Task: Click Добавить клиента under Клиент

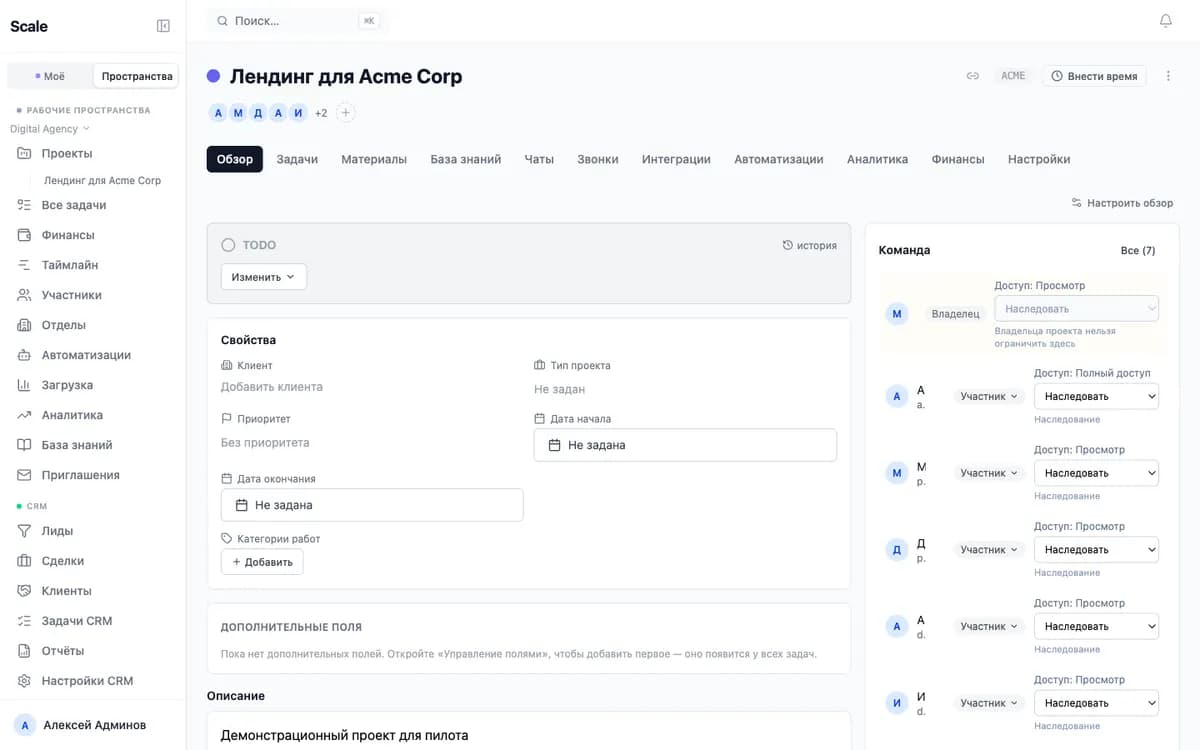Action: pos(272,387)
